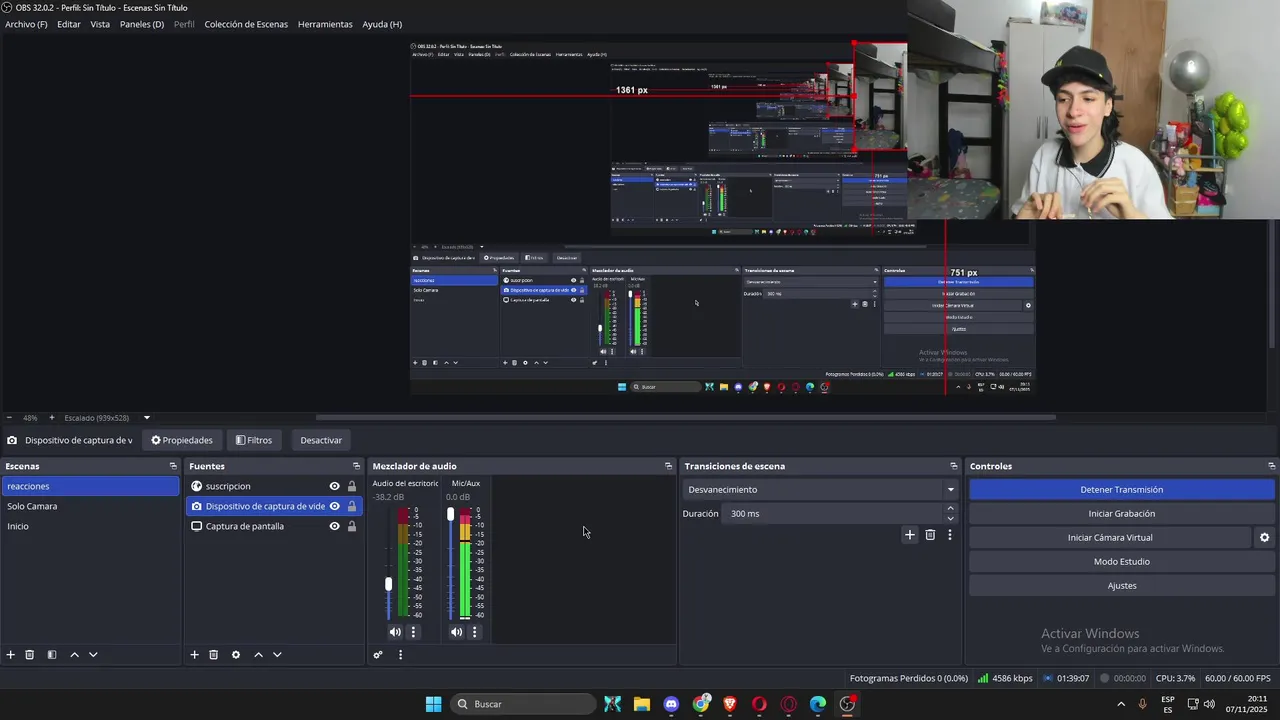
Task: Move source up in Fuentes list
Action: pyautogui.click(x=258, y=655)
